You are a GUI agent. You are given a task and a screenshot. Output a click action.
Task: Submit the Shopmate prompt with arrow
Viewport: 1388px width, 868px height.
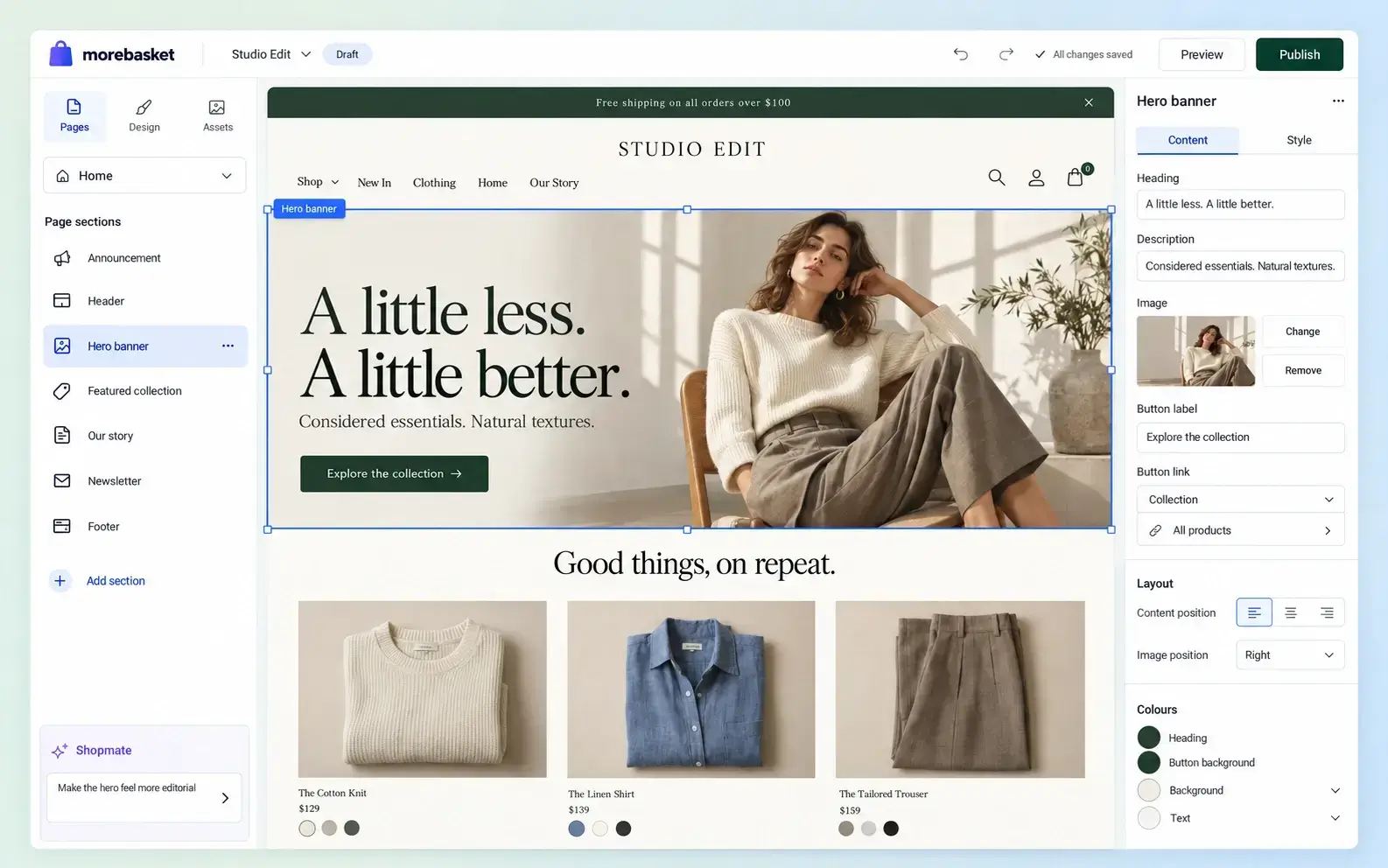(225, 798)
